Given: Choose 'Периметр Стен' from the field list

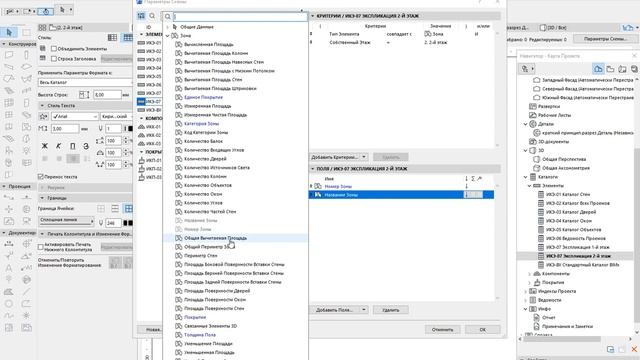Looking at the screenshot, I should [200, 256].
